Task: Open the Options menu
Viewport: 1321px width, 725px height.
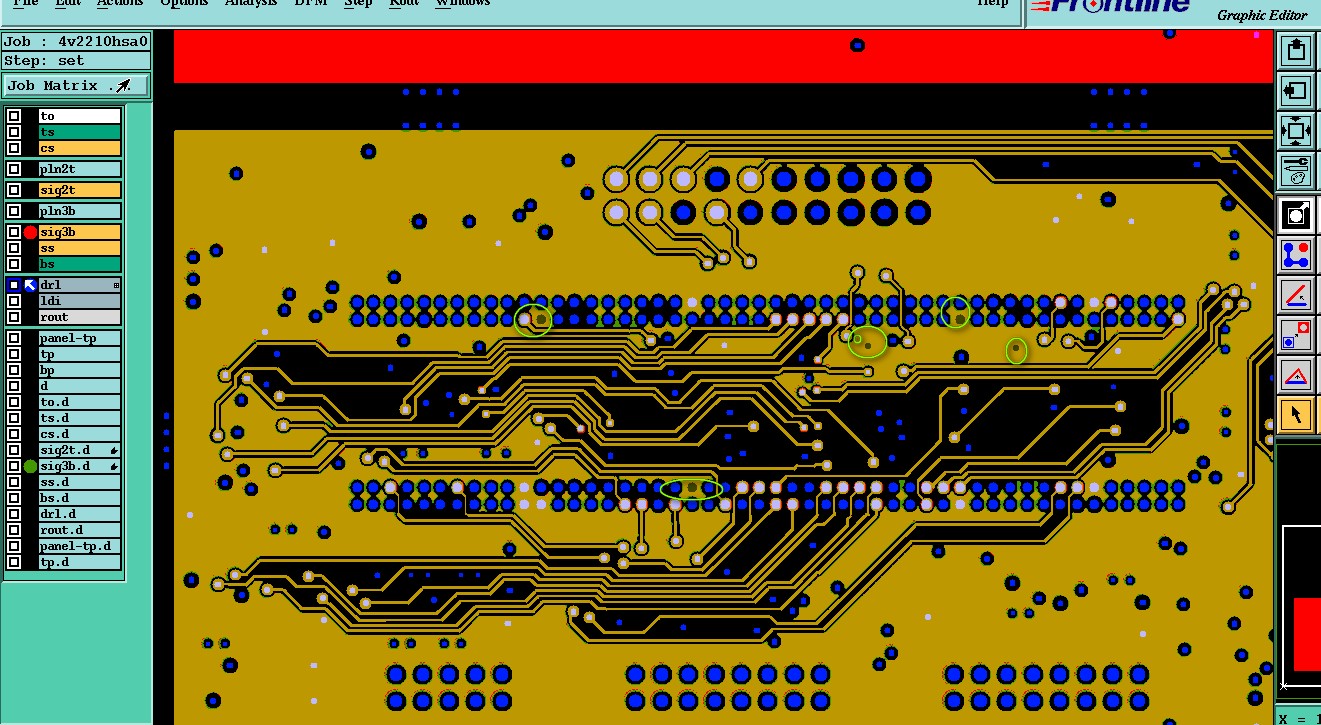Action: (184, 3)
